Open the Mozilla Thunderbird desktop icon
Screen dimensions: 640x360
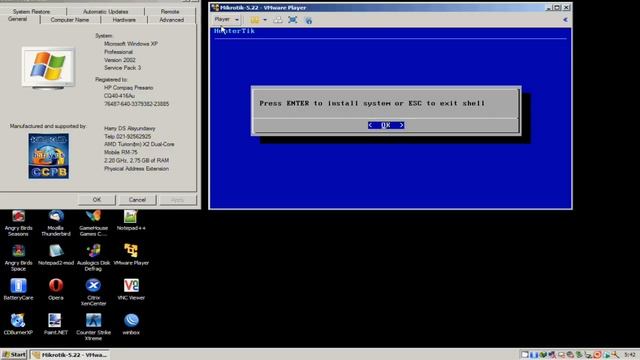click(56, 223)
